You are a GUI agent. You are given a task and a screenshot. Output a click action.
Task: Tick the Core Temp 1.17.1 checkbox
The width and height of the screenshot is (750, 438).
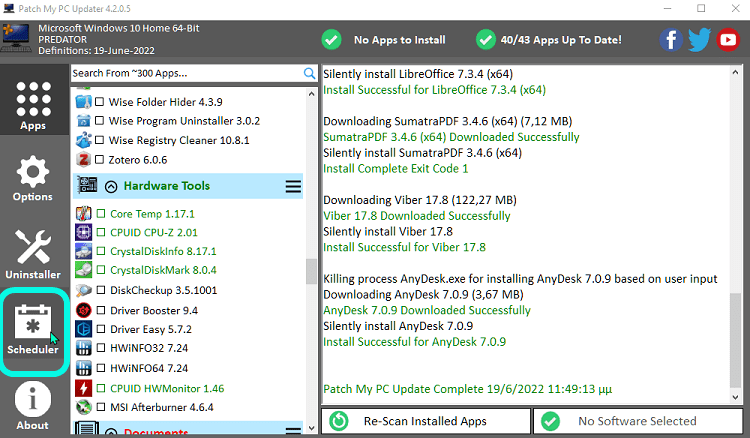[101, 214]
